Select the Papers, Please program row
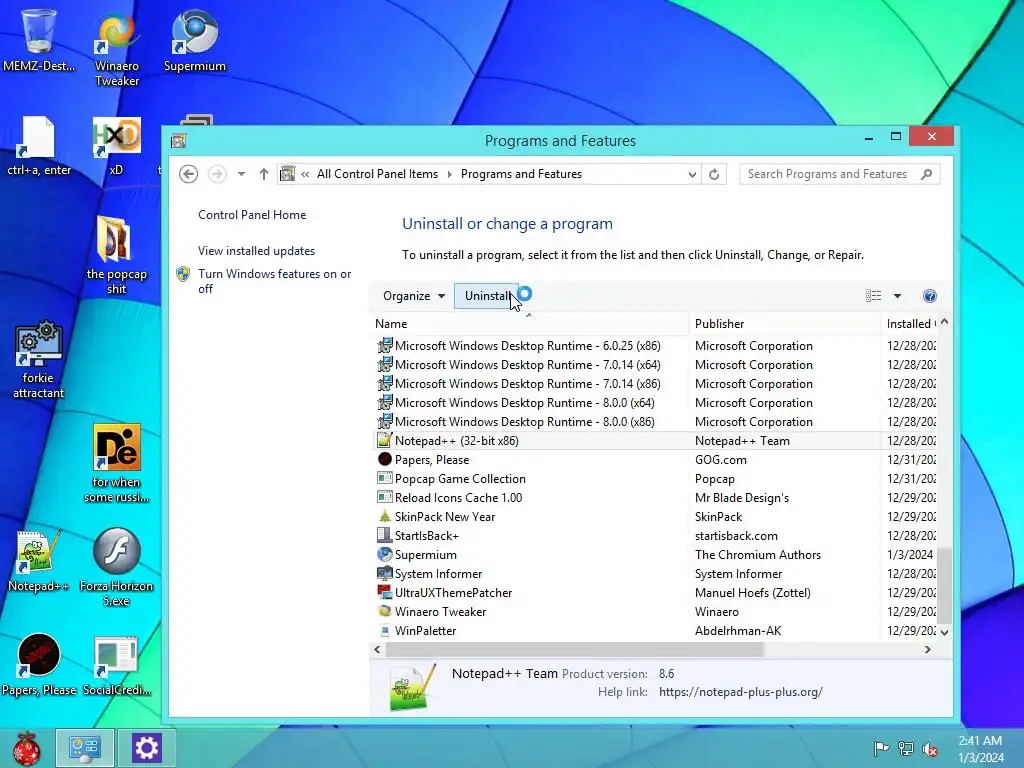The image size is (1024, 768). coord(656,460)
